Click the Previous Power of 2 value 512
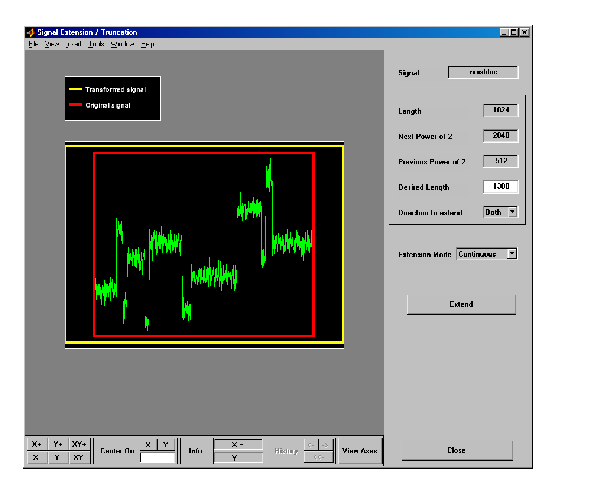 point(501,161)
